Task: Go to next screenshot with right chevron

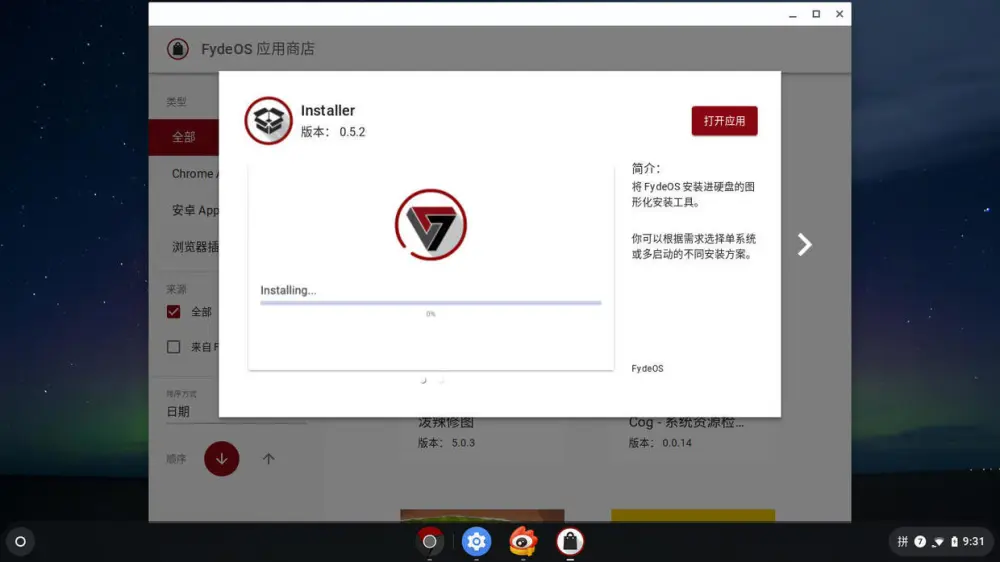Action: (804, 245)
